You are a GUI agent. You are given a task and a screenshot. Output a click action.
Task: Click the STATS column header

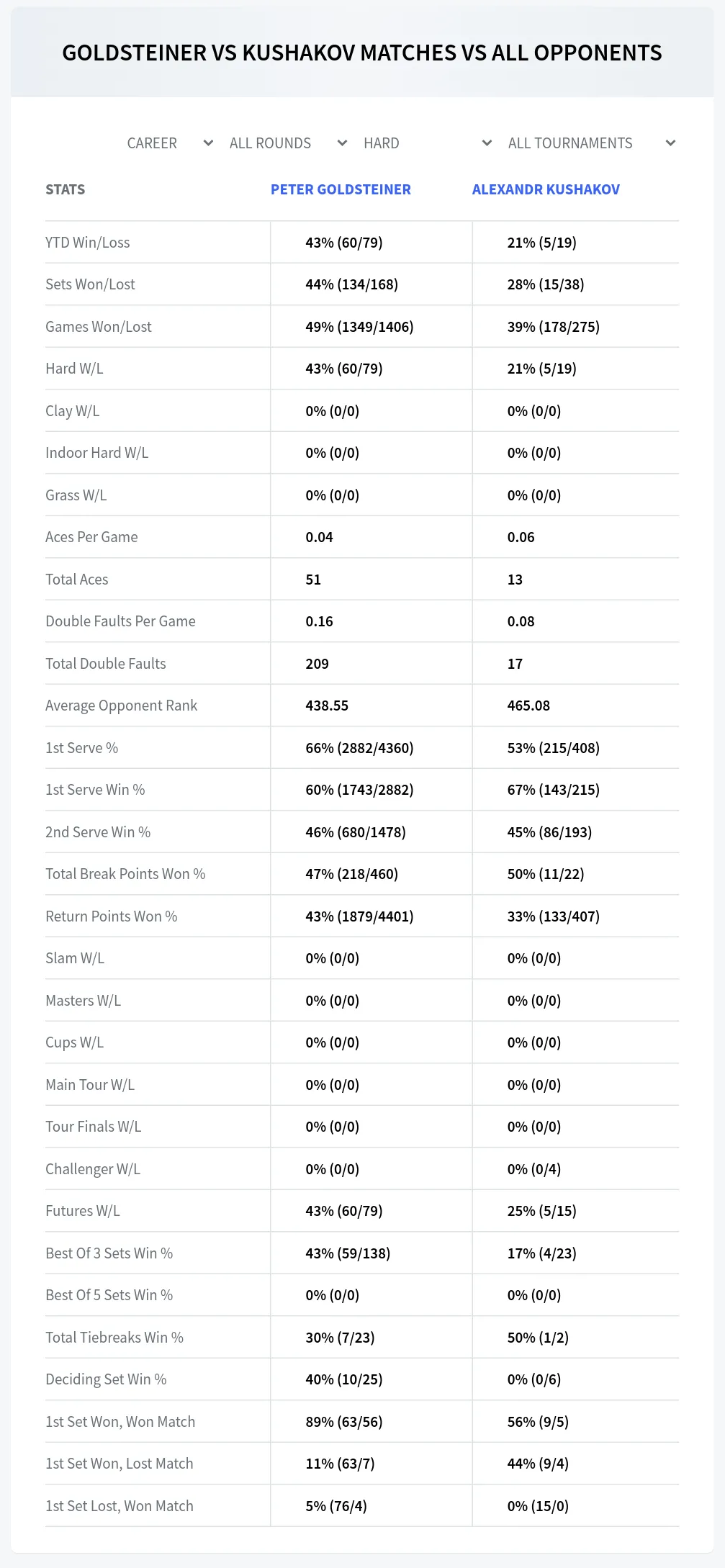[65, 189]
